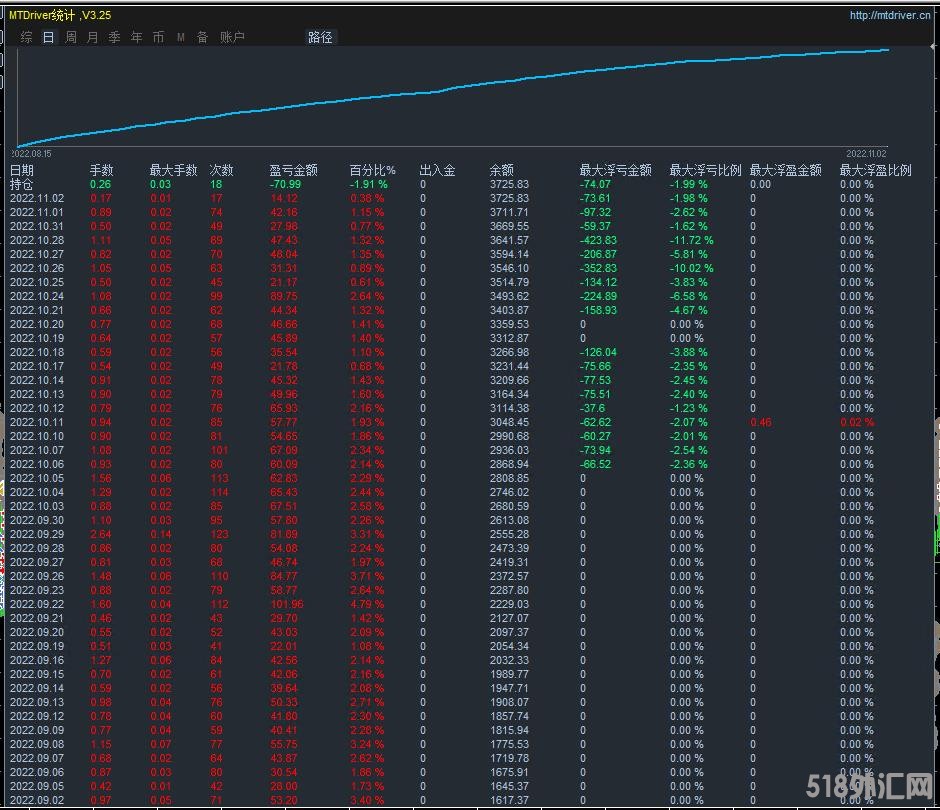Open the 季 quarterly tab
The image size is (940, 810).
tap(115, 37)
